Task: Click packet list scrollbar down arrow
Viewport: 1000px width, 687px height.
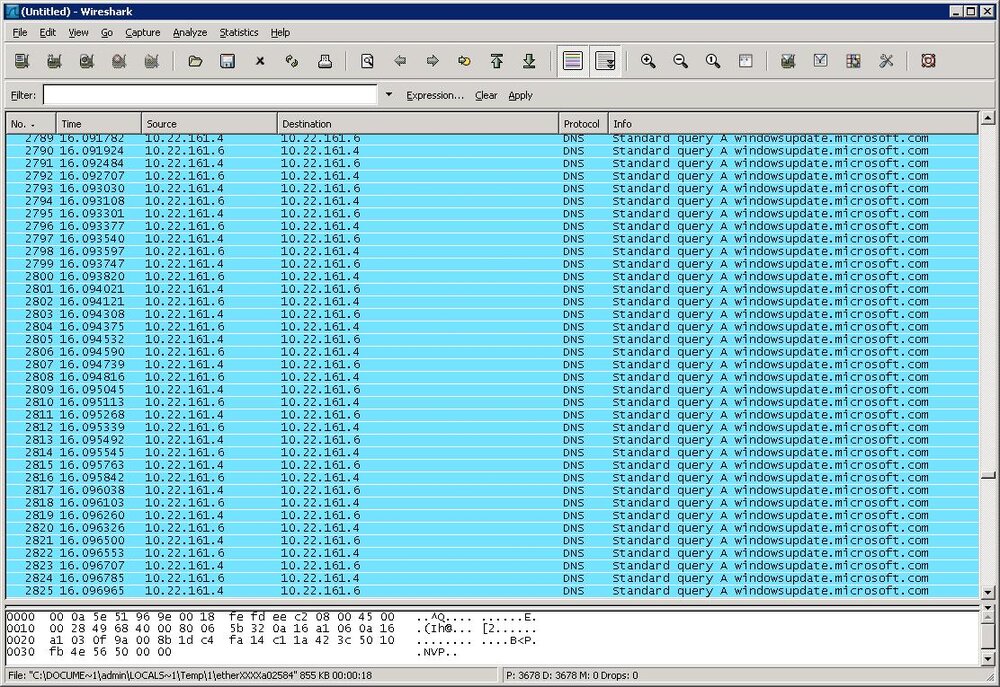Action: (x=987, y=593)
